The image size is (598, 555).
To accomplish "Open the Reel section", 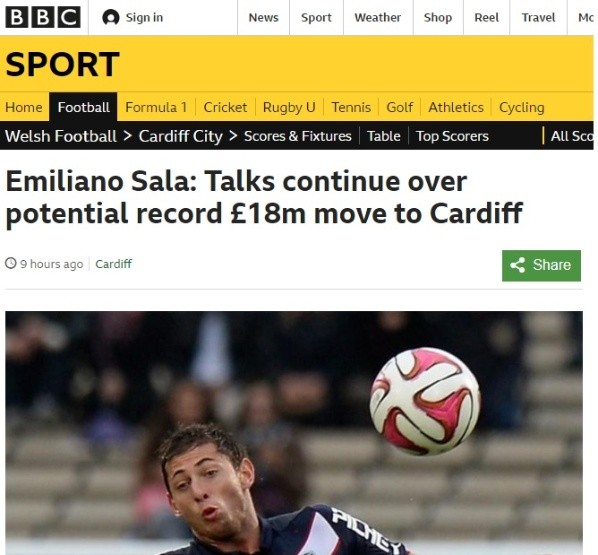I will tap(487, 18).
